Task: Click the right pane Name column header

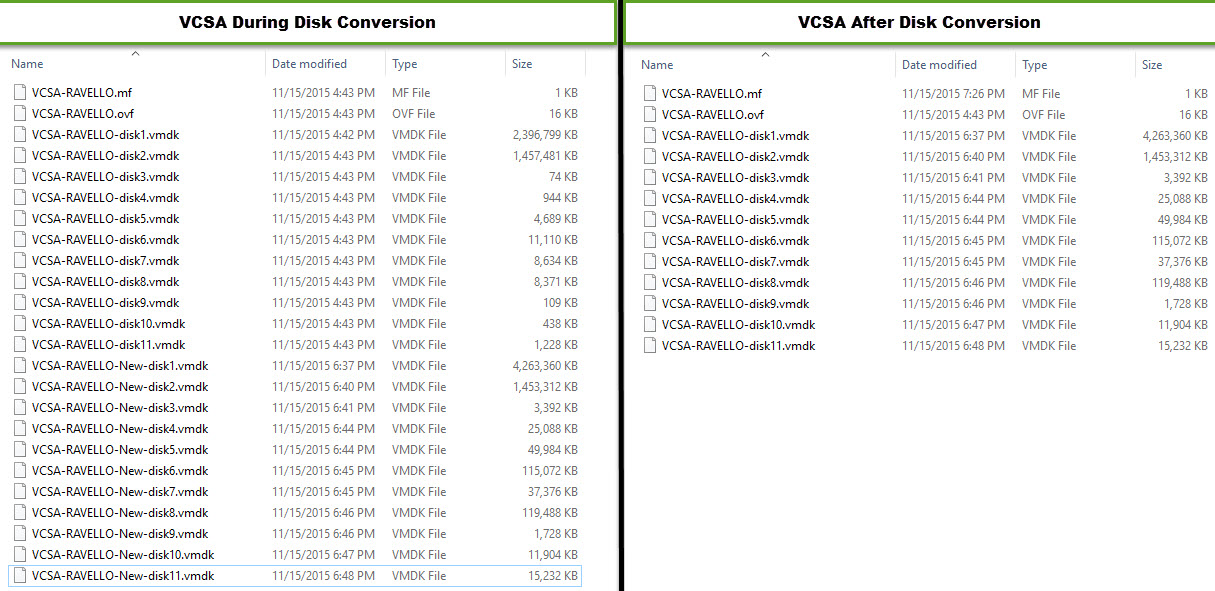Action: pyautogui.click(x=657, y=65)
